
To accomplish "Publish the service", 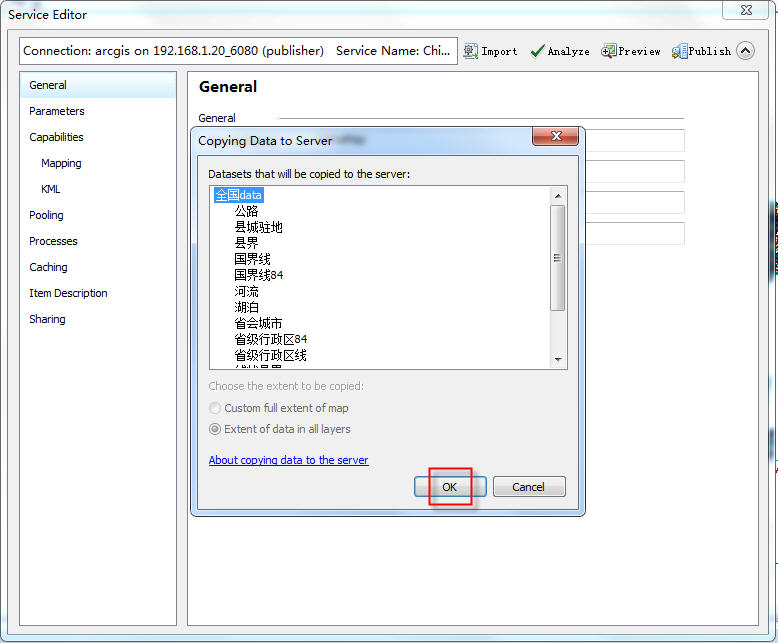I will click(701, 51).
